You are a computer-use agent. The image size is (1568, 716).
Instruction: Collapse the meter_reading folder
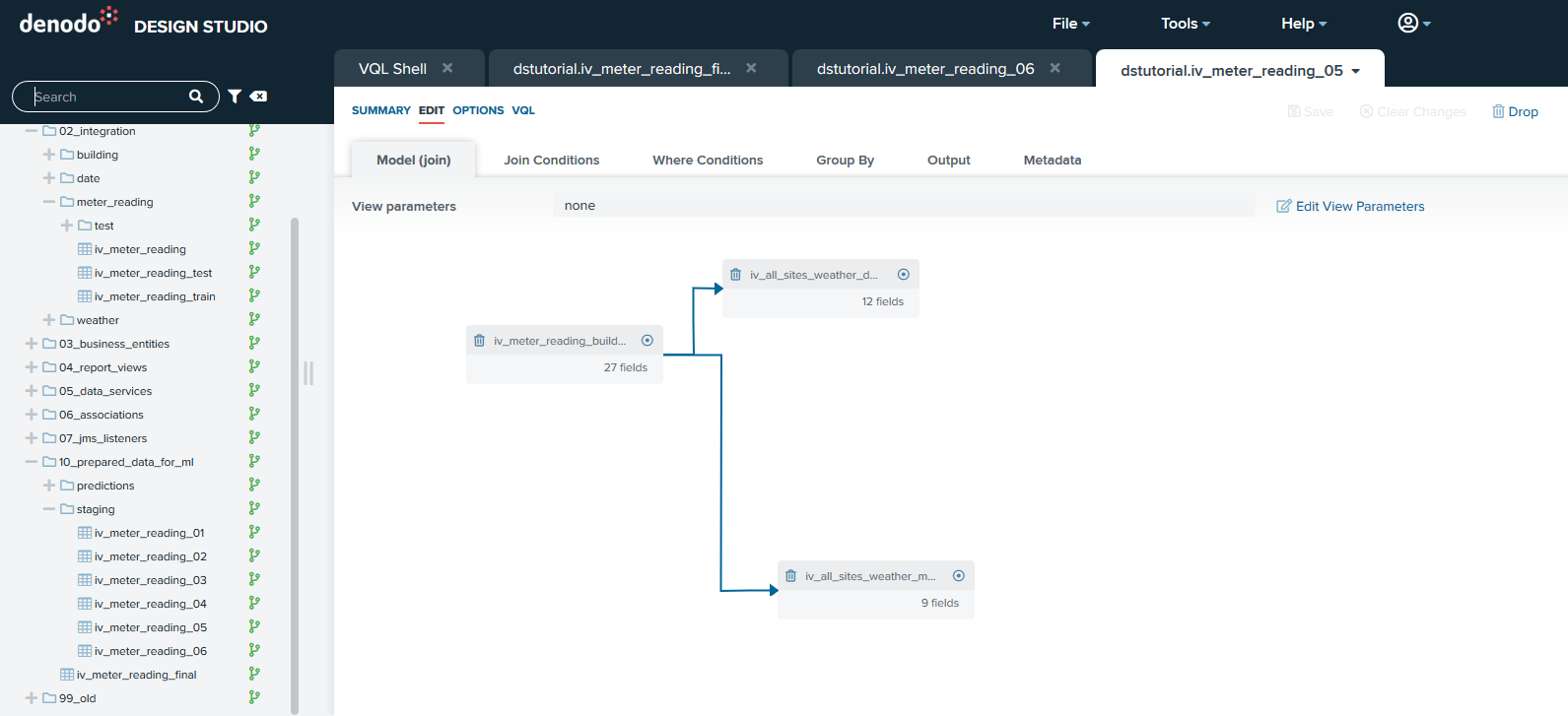click(49, 202)
